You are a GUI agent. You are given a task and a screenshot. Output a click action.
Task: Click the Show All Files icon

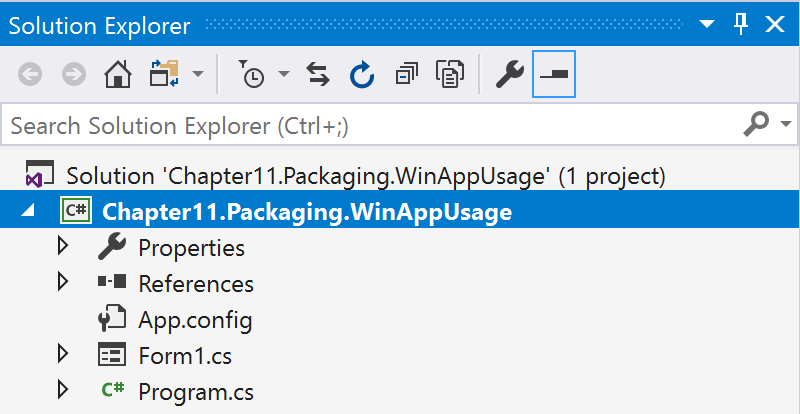tap(450, 75)
